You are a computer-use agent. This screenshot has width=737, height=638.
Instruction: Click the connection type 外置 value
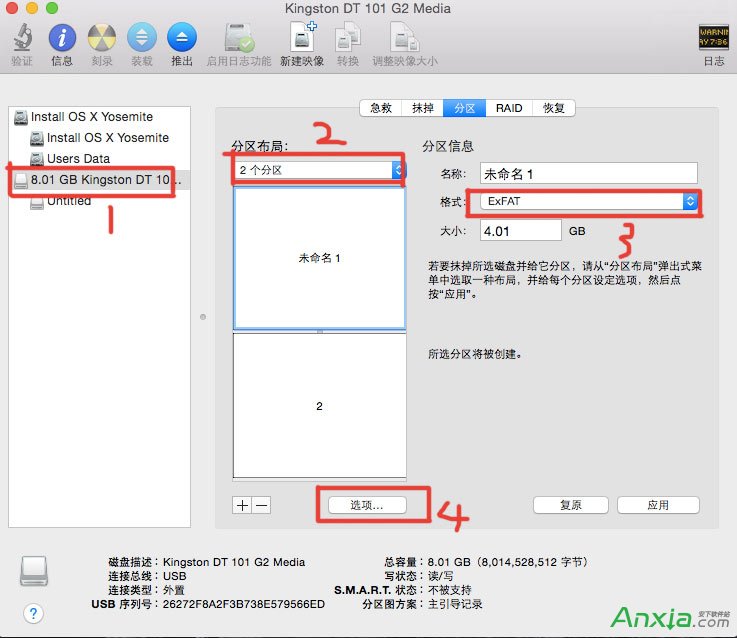173,590
